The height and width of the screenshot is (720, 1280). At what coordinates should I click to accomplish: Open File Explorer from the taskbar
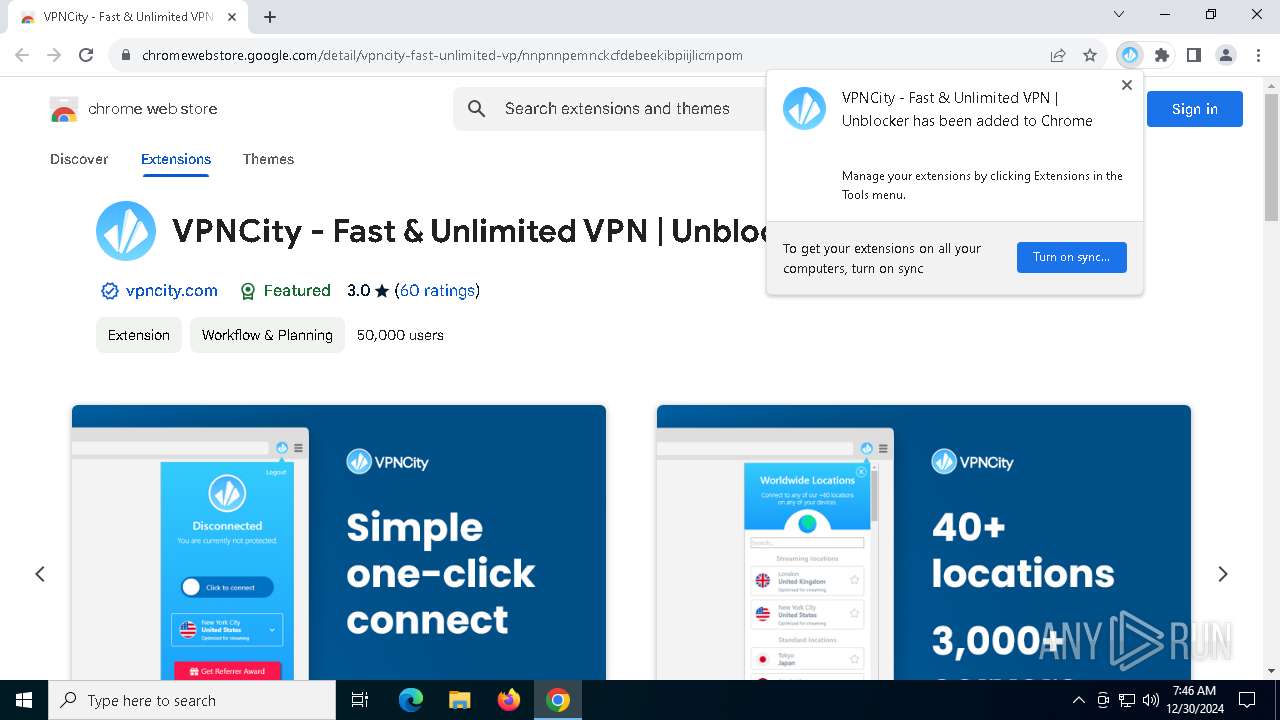[x=460, y=700]
